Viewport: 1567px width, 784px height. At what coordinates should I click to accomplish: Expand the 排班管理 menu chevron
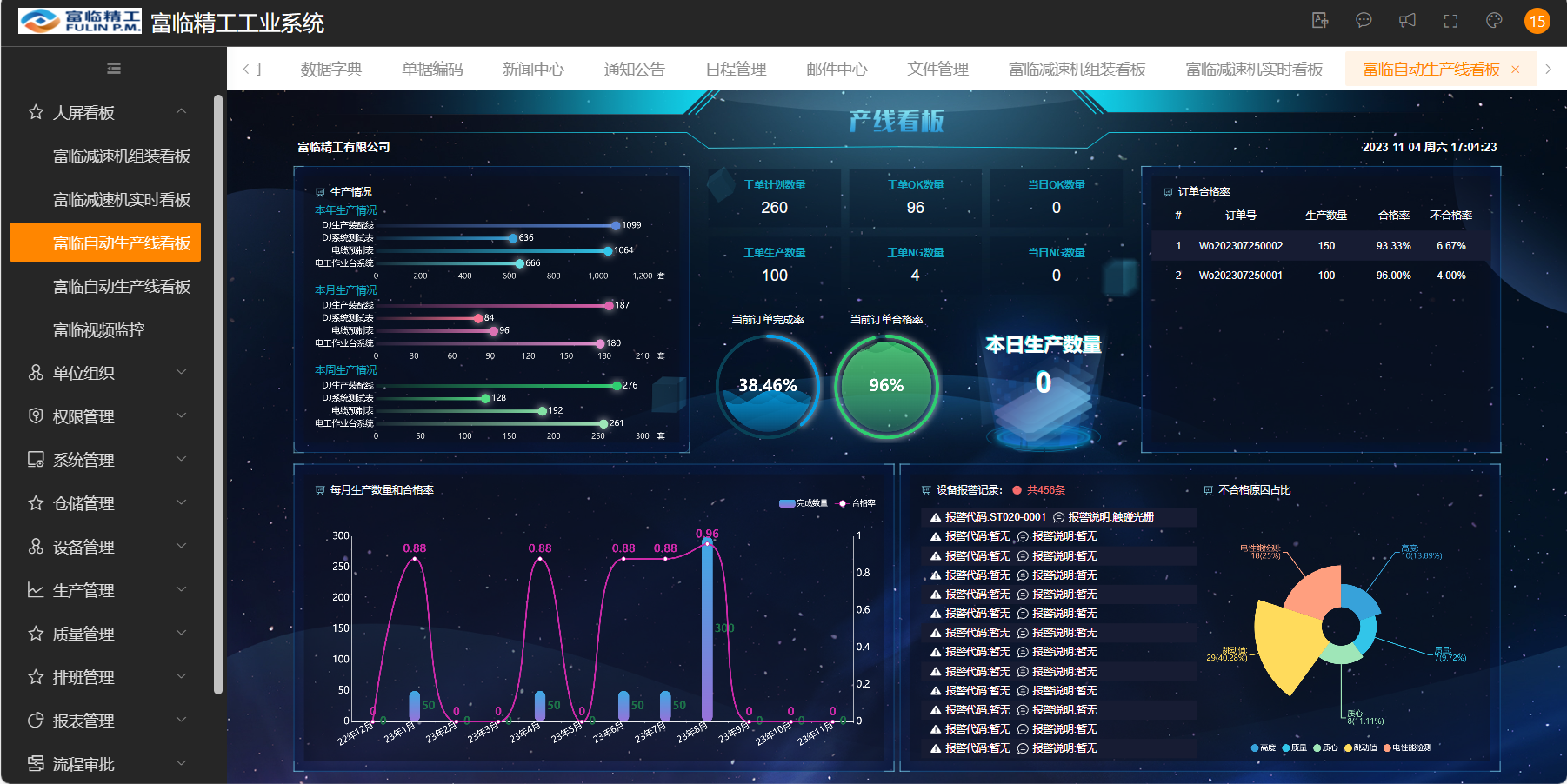182,676
